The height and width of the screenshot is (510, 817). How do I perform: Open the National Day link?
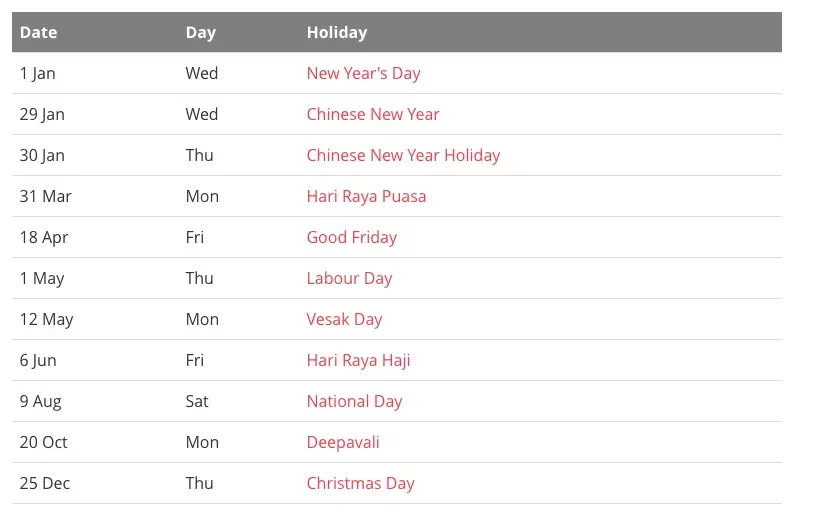(x=354, y=402)
